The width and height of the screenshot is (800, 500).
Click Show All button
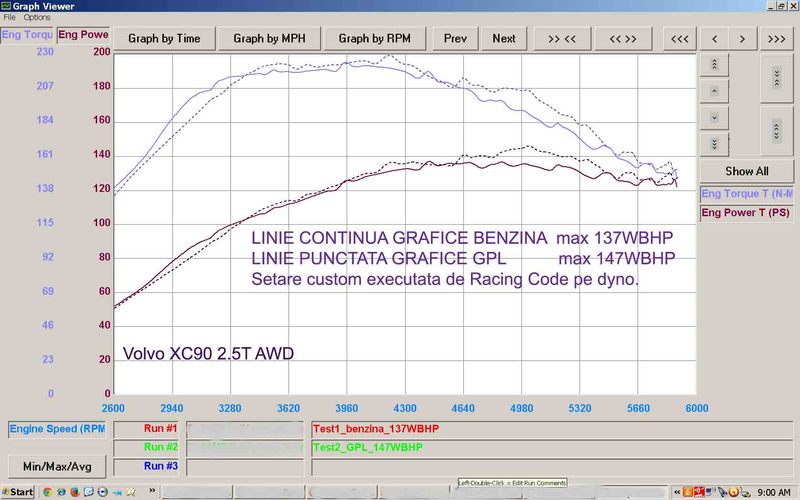click(747, 171)
